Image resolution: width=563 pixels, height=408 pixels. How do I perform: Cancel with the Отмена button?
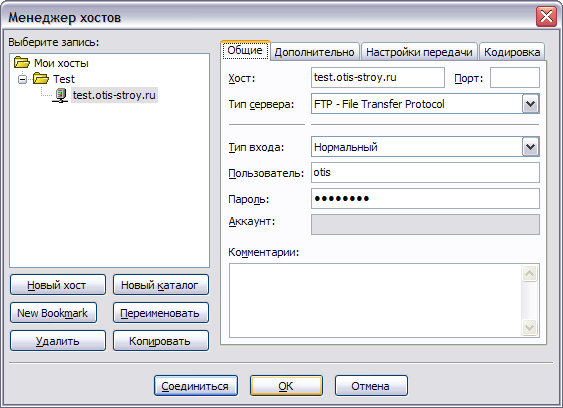point(371,386)
